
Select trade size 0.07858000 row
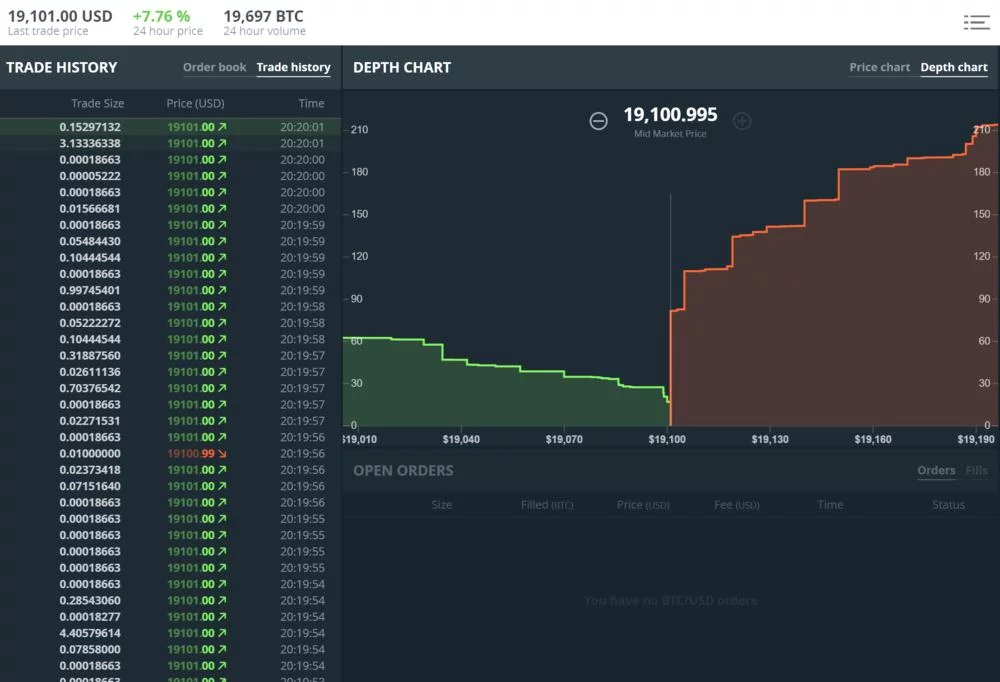(x=170, y=649)
